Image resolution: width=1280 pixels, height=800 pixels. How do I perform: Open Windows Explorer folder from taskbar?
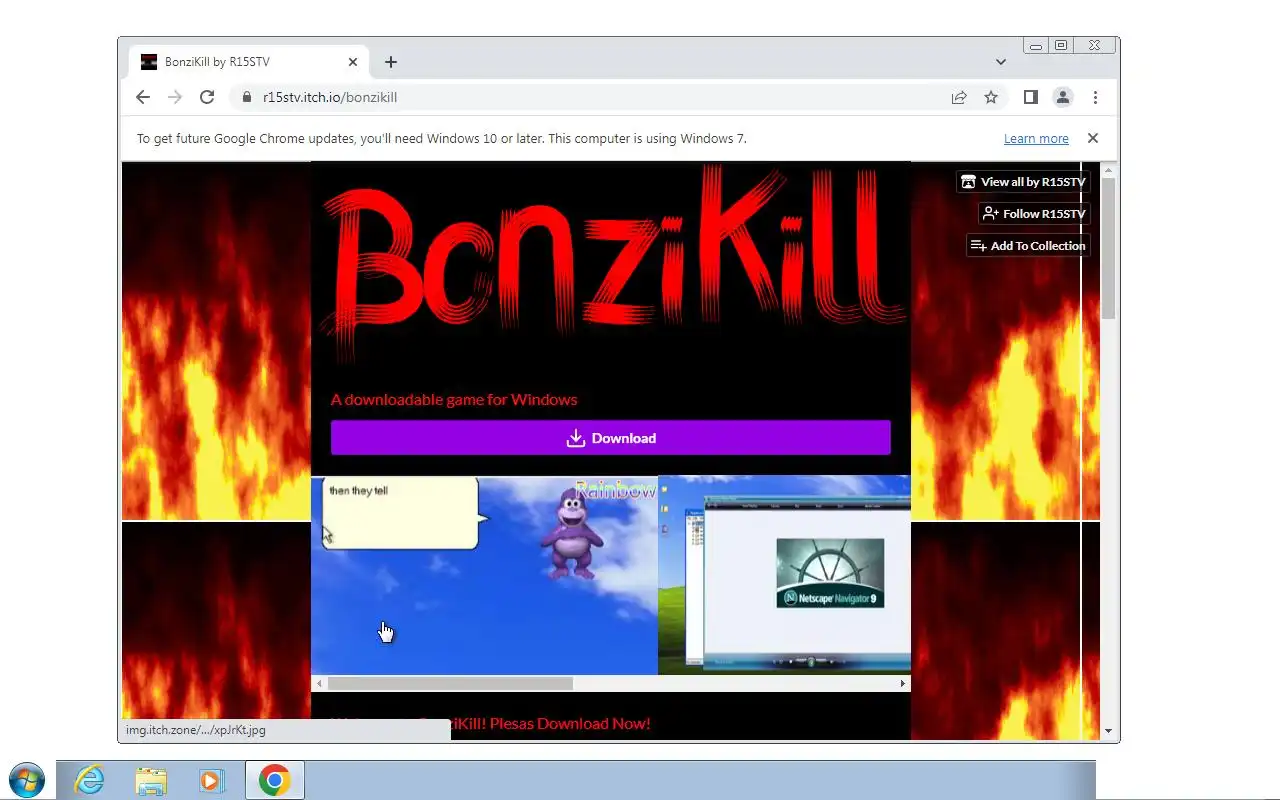point(151,780)
